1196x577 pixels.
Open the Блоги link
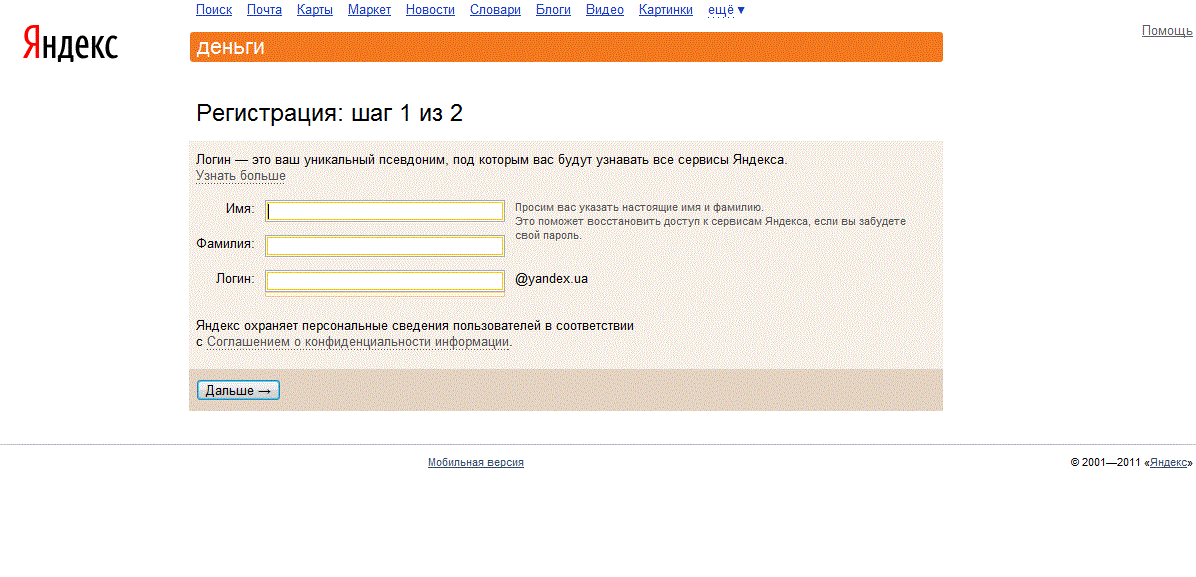tap(554, 10)
